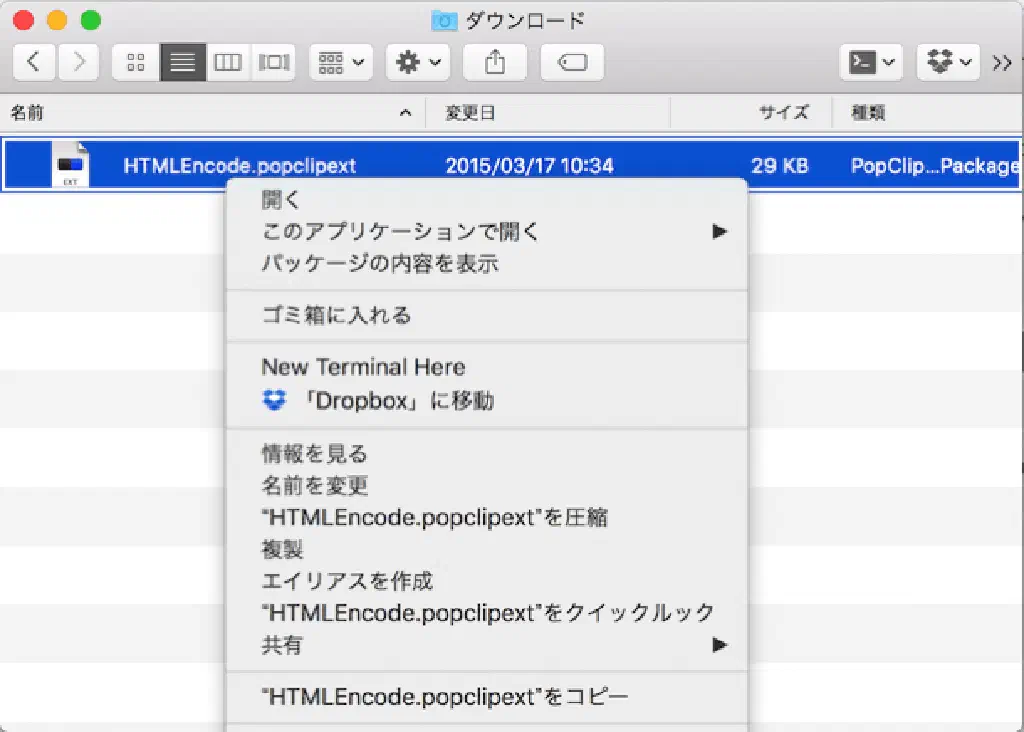
Task: Switch to column view mode
Action: click(x=228, y=62)
